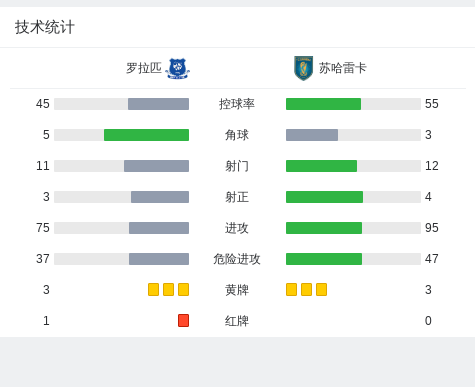Click 罗拉匹's first yellow card icon
Image resolution: width=475 pixels, height=387 pixels.
[153, 289]
